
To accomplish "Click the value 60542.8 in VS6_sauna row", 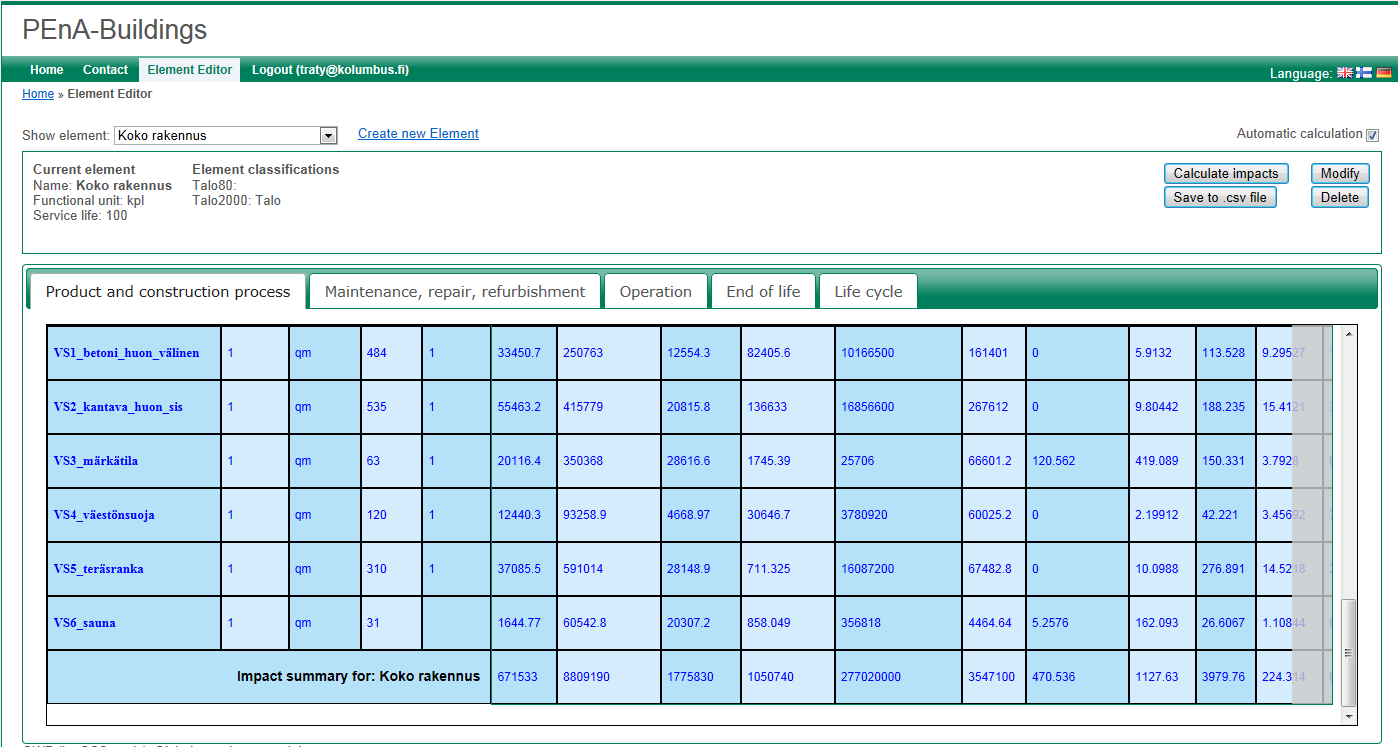I will (x=585, y=623).
